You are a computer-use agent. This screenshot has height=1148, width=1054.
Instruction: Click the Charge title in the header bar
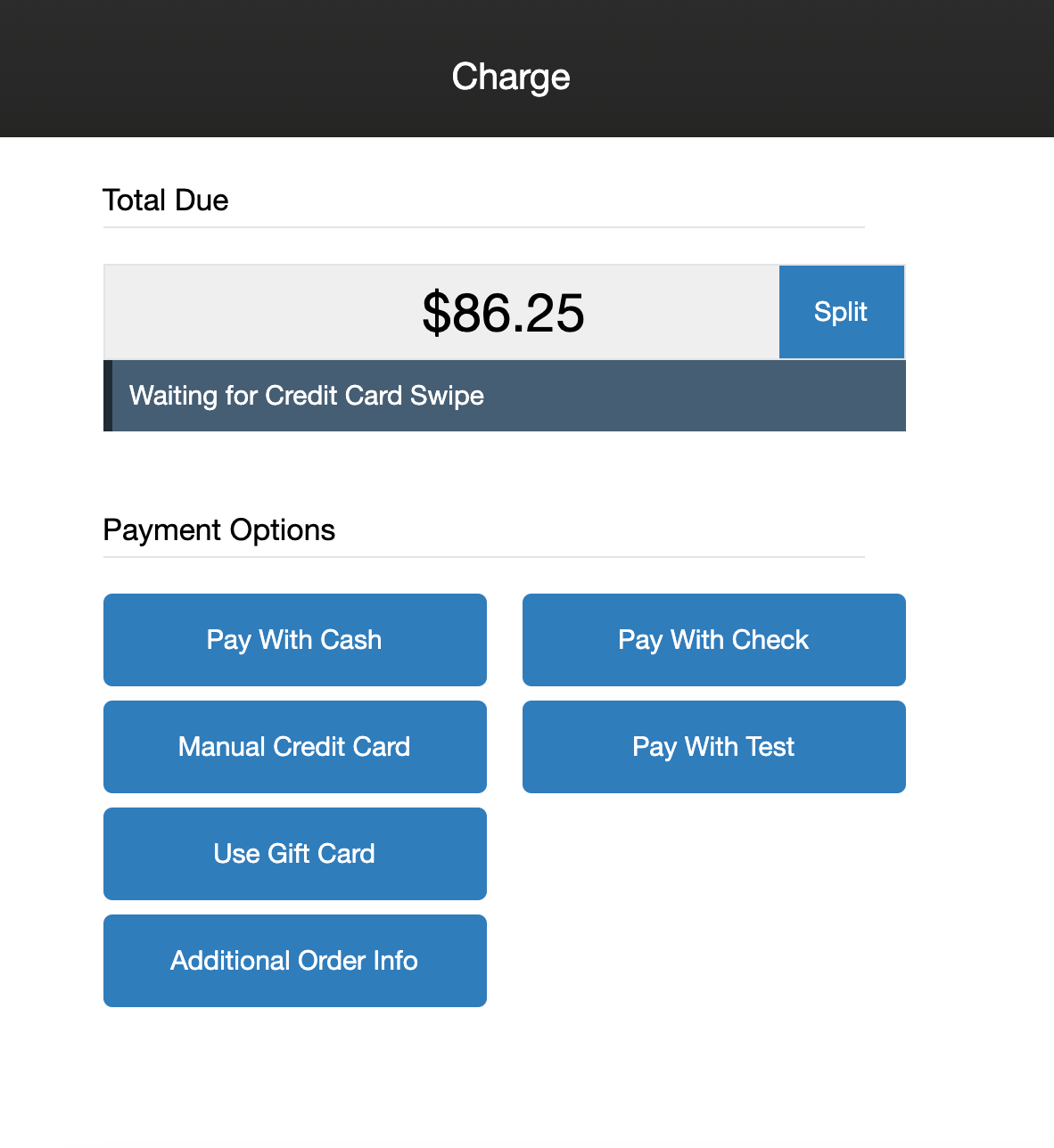(510, 77)
